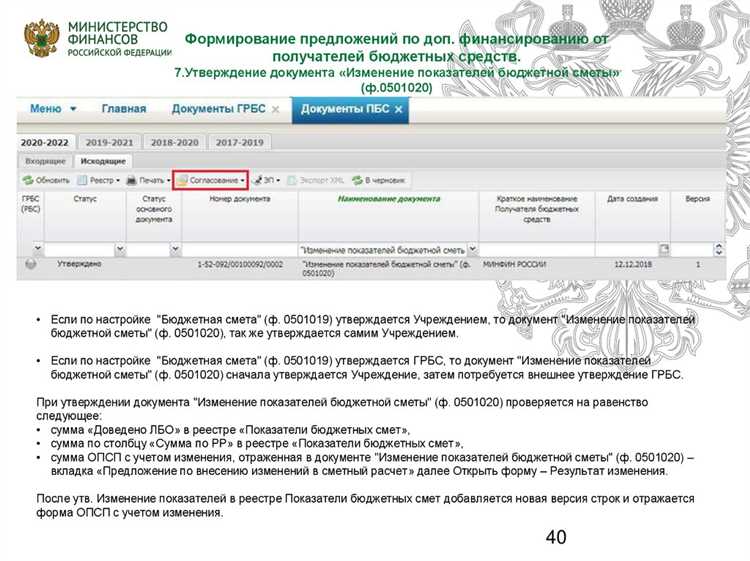Click the status indicator icon in Утверждено row
The height and width of the screenshot is (561, 750).
coord(31,264)
